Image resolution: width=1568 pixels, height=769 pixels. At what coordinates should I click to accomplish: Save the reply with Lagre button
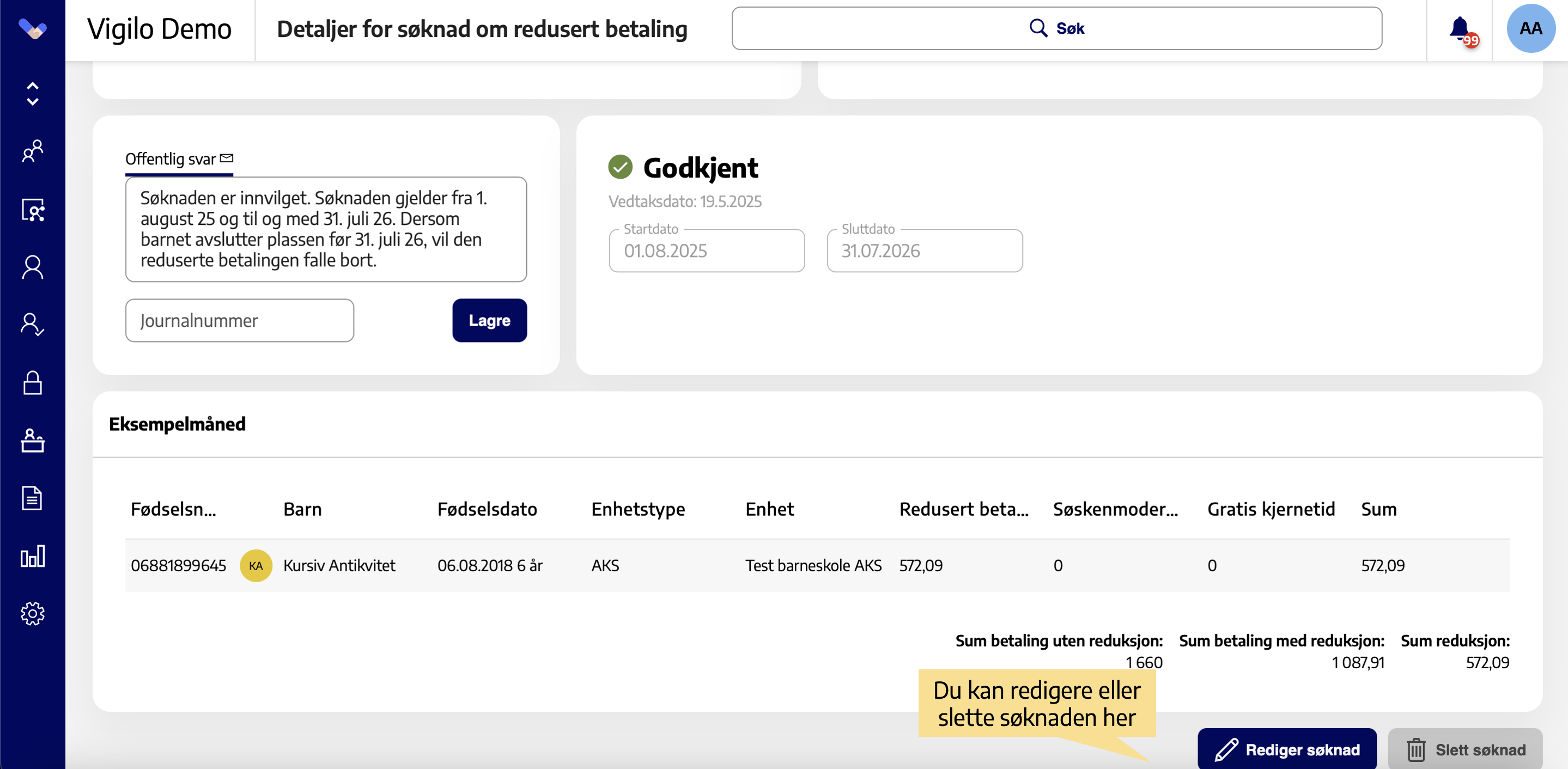tap(489, 321)
